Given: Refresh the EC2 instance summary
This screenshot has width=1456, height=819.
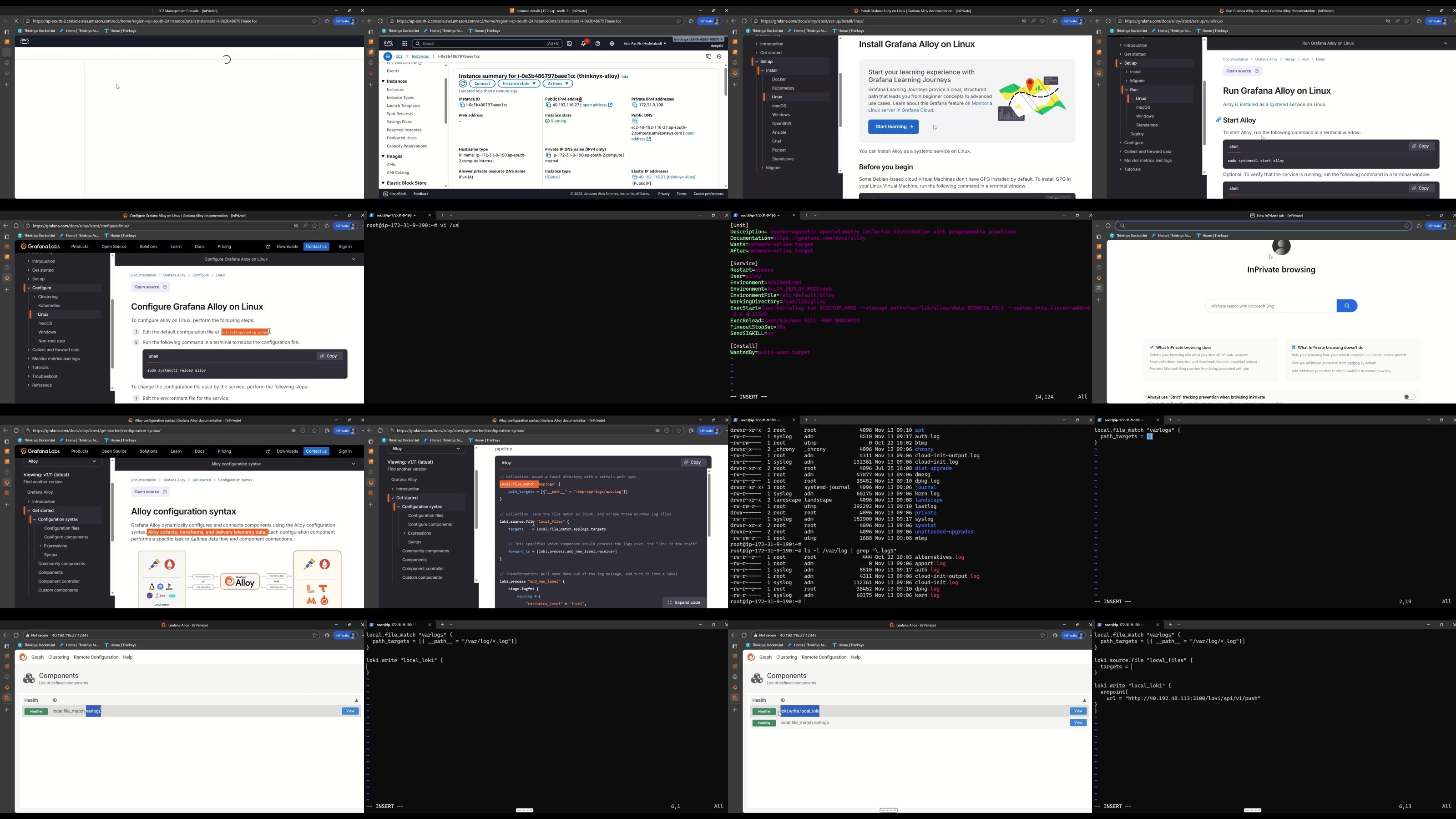Looking at the screenshot, I should tap(463, 84).
